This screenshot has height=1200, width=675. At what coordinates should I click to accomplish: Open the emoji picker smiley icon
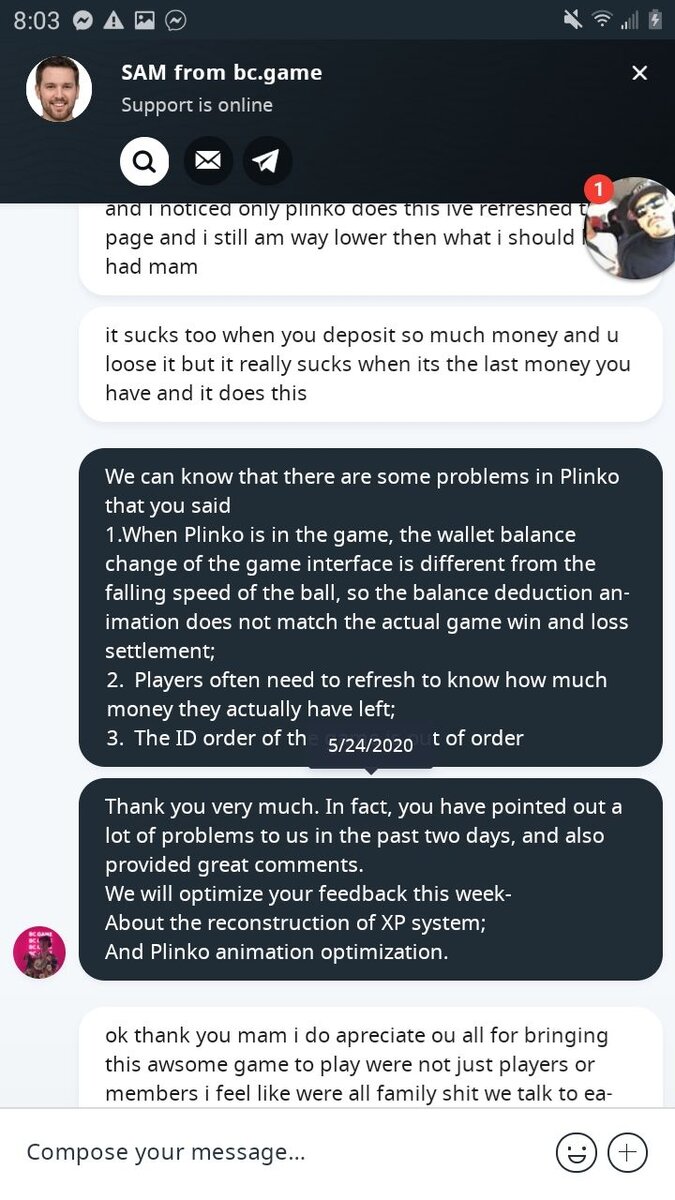click(576, 1152)
